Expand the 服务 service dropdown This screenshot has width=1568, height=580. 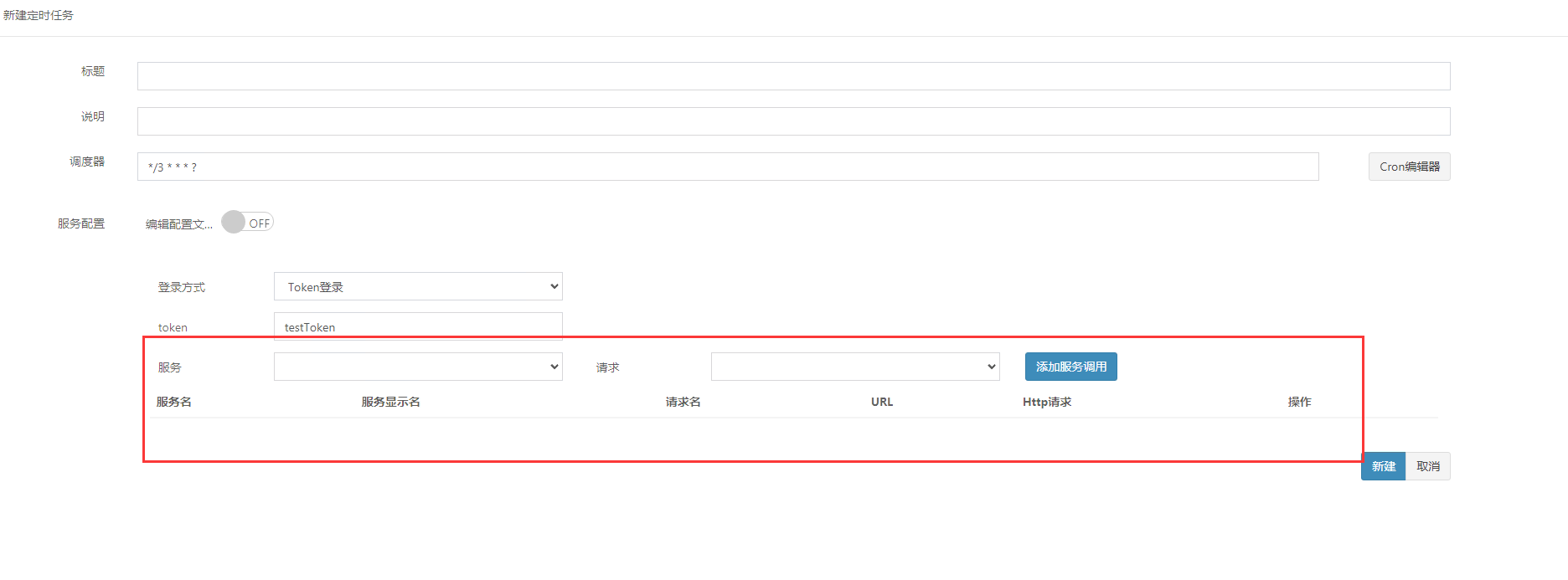coord(418,367)
